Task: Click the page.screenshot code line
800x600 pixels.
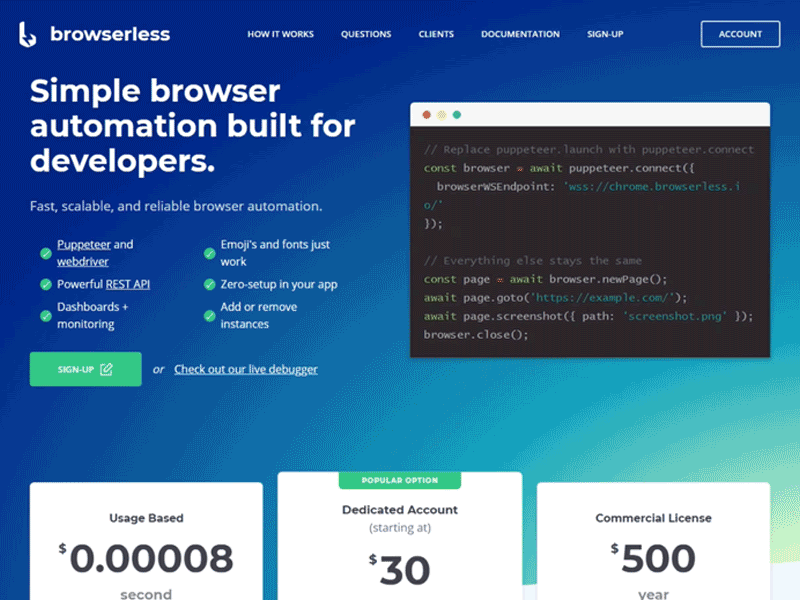Action: (588, 316)
